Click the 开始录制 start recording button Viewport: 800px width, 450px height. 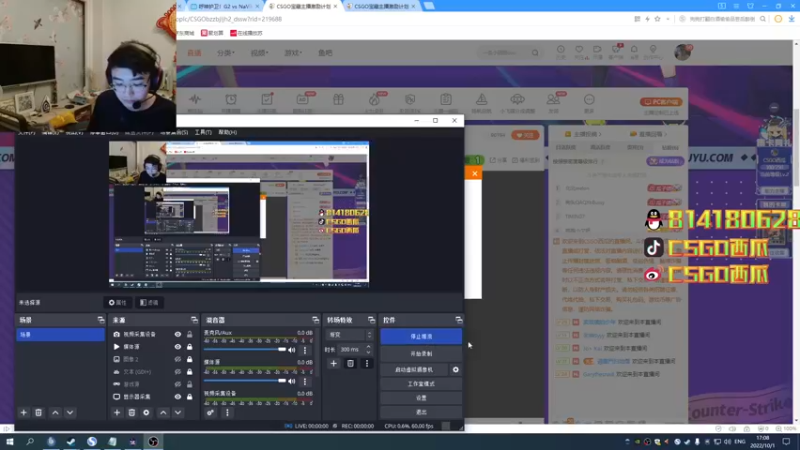point(421,354)
